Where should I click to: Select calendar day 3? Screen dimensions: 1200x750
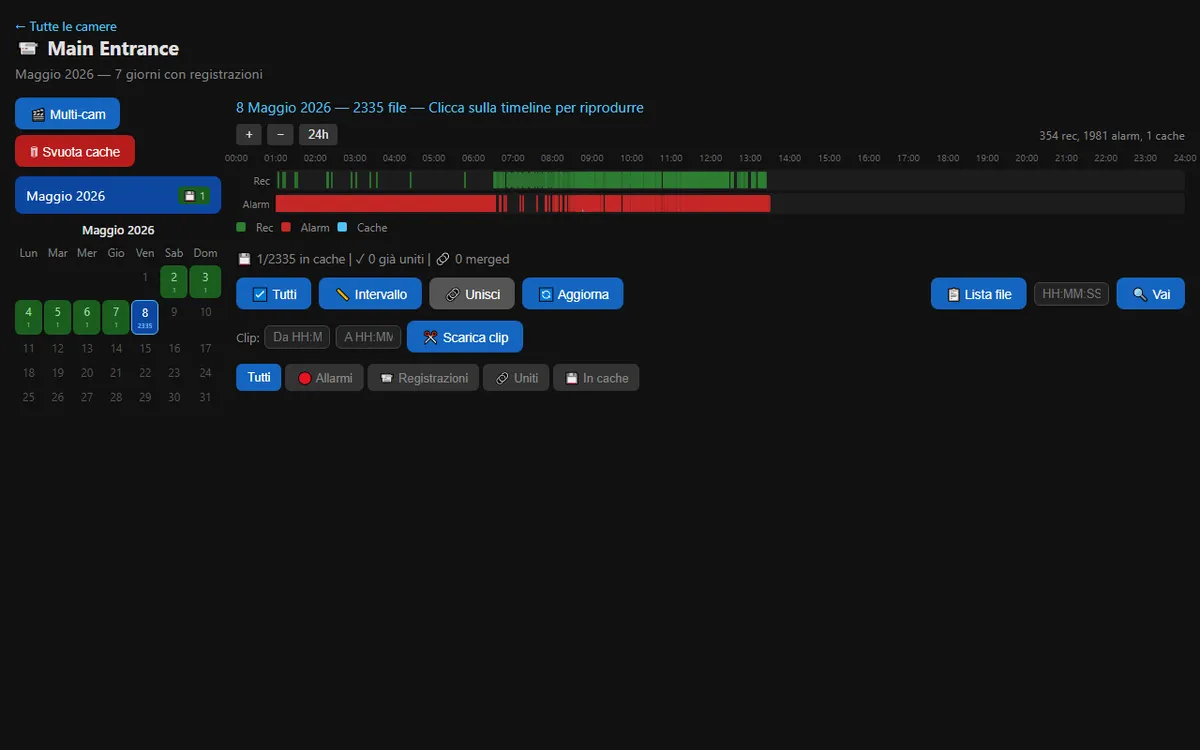(x=205, y=280)
